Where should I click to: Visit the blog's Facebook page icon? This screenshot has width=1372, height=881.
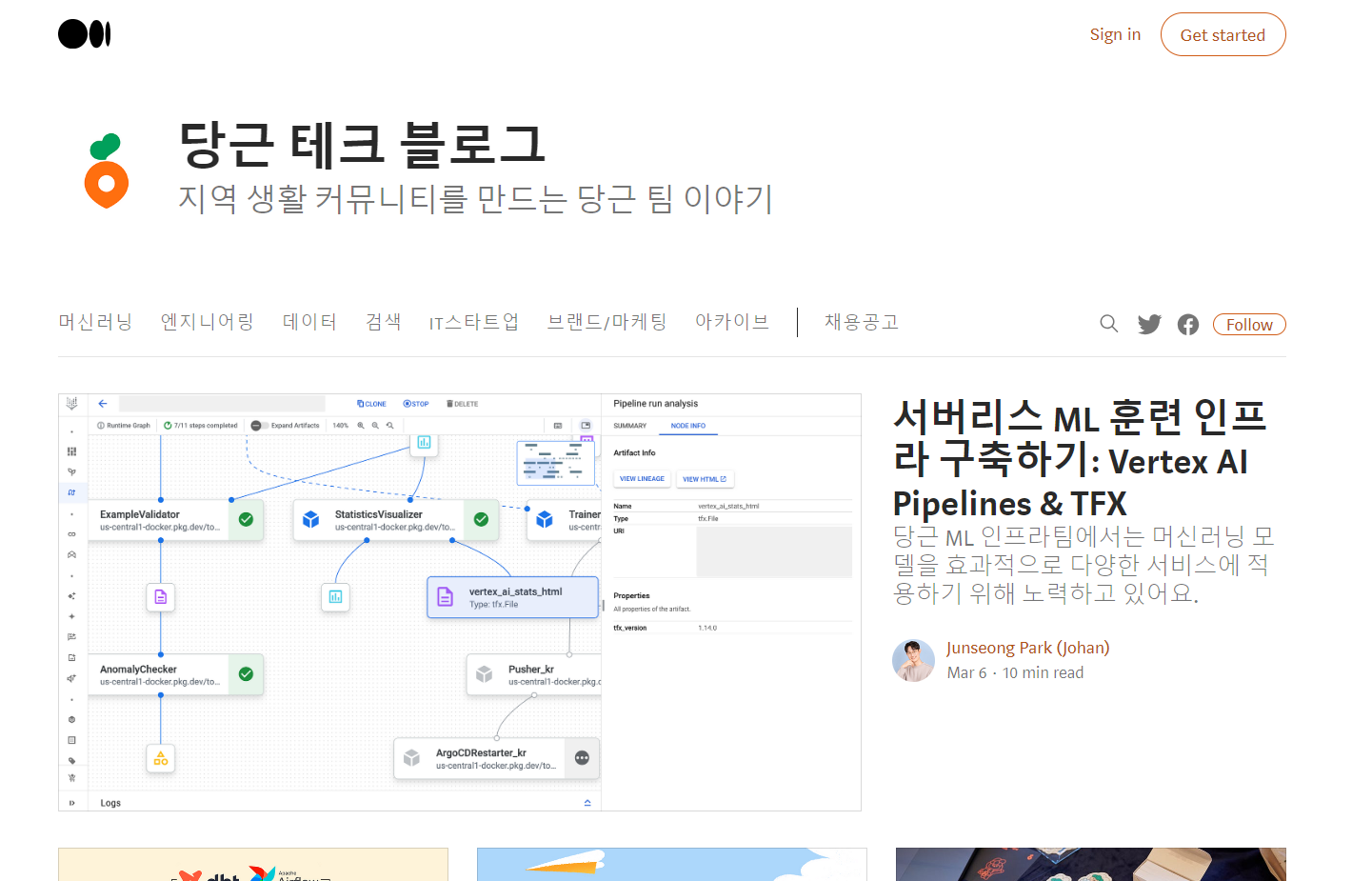[x=1188, y=325]
